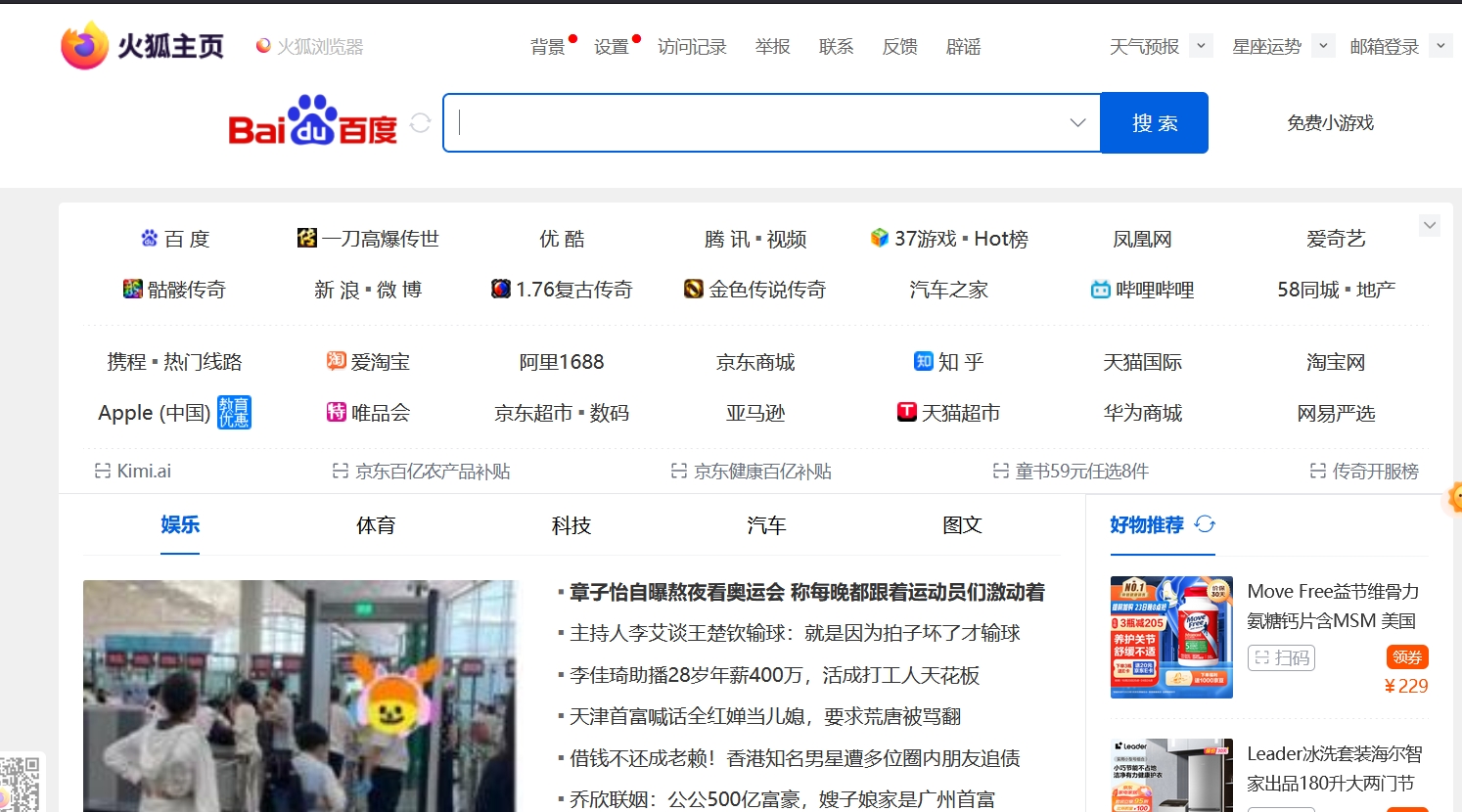The height and width of the screenshot is (812, 1462).
Task: Click the 天猫超市 red icon
Action: [907, 412]
